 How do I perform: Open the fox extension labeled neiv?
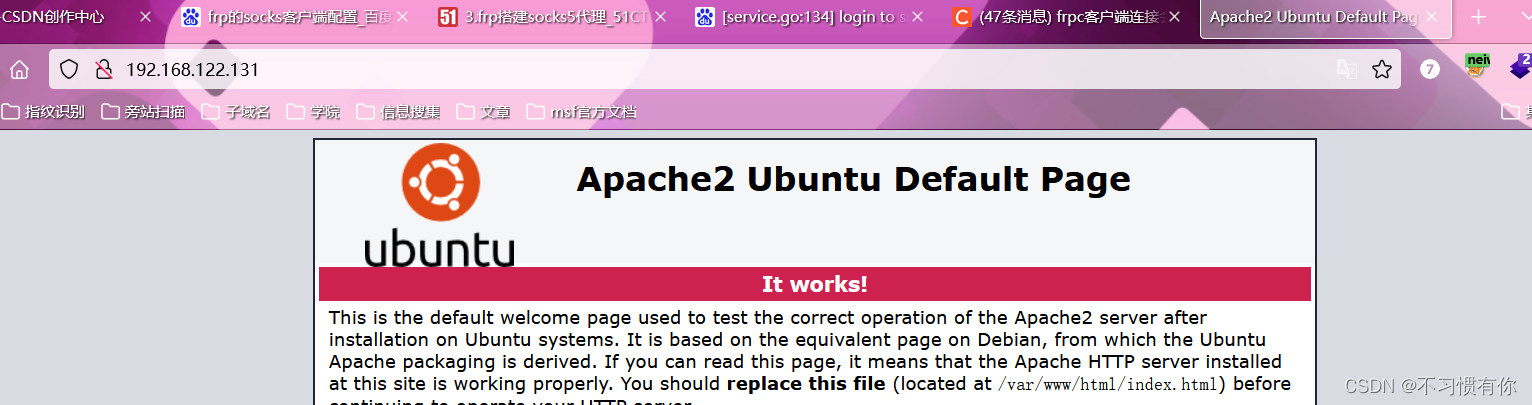[1476, 66]
